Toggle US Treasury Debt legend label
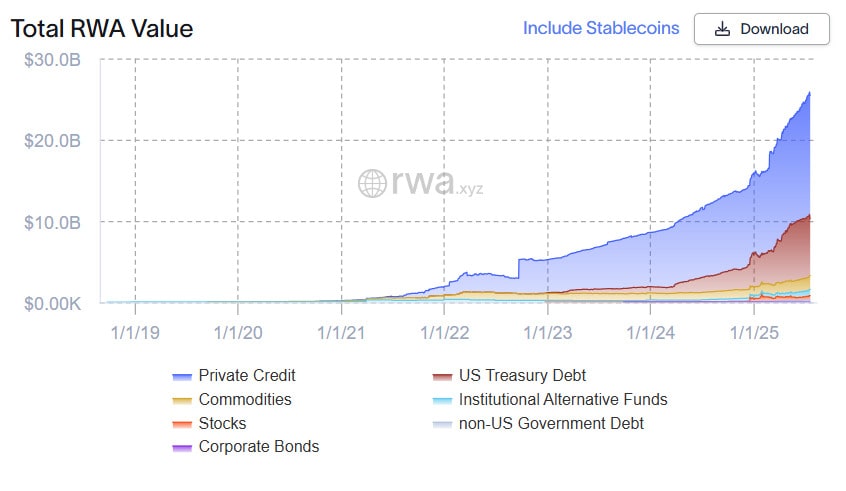 point(522,376)
